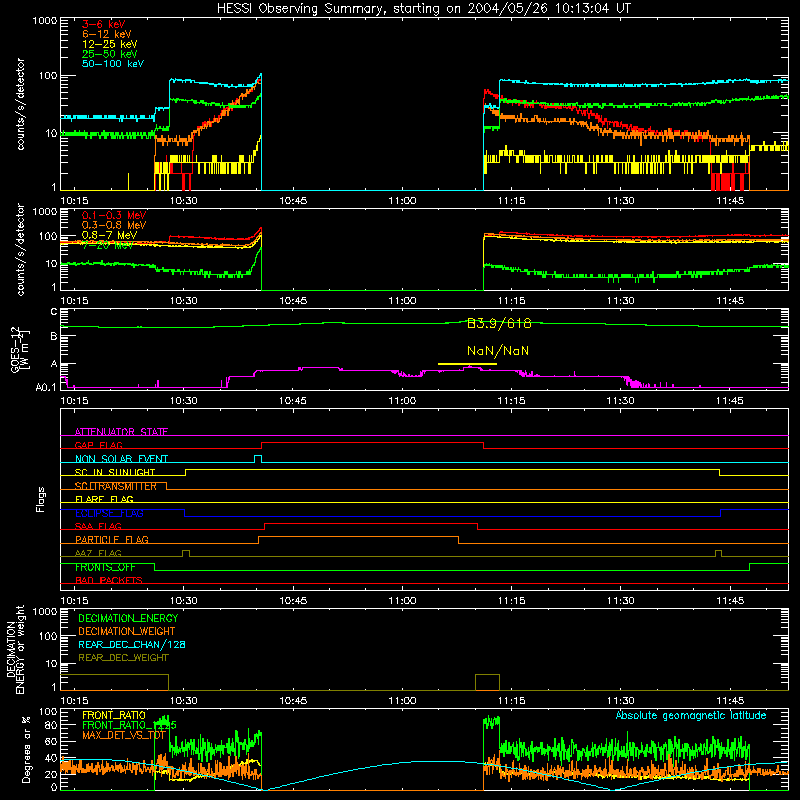
Task: Click the DECIMATION_WEIGHT legend label
Action: tap(127, 631)
